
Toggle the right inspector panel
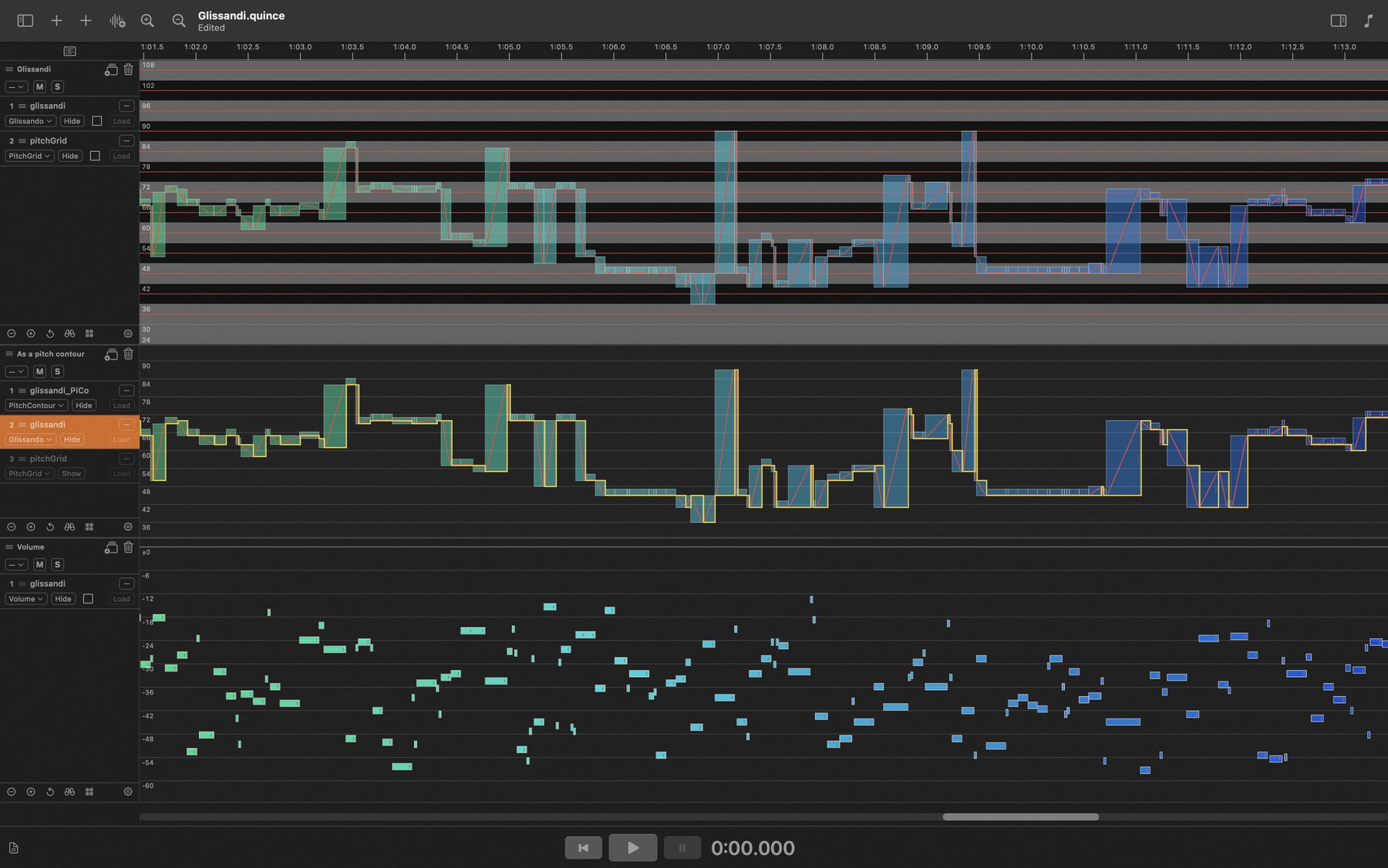pyautogui.click(x=1339, y=21)
